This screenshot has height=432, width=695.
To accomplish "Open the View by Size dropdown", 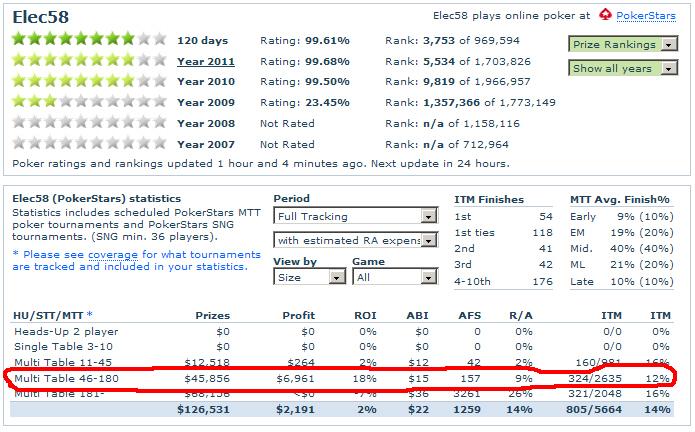I will 309,277.
